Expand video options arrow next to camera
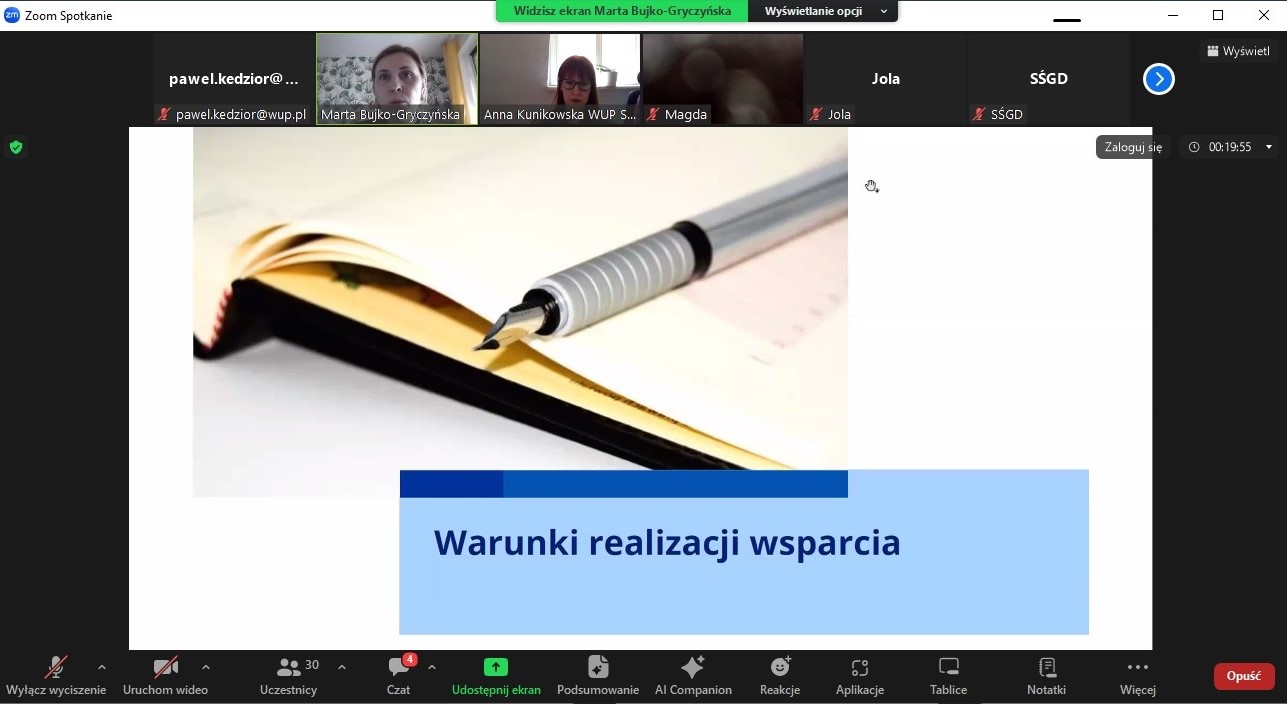The height and width of the screenshot is (704, 1287). [x=206, y=667]
